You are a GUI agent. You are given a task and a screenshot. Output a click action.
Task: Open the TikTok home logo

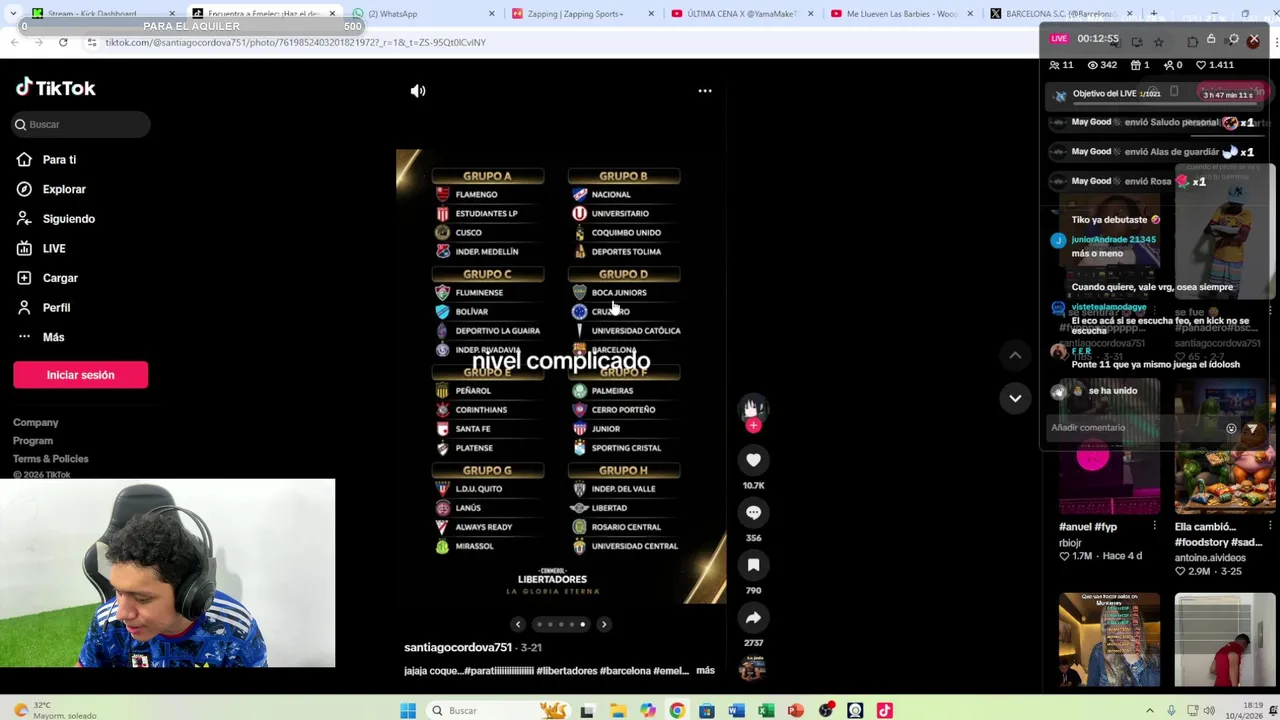56,88
